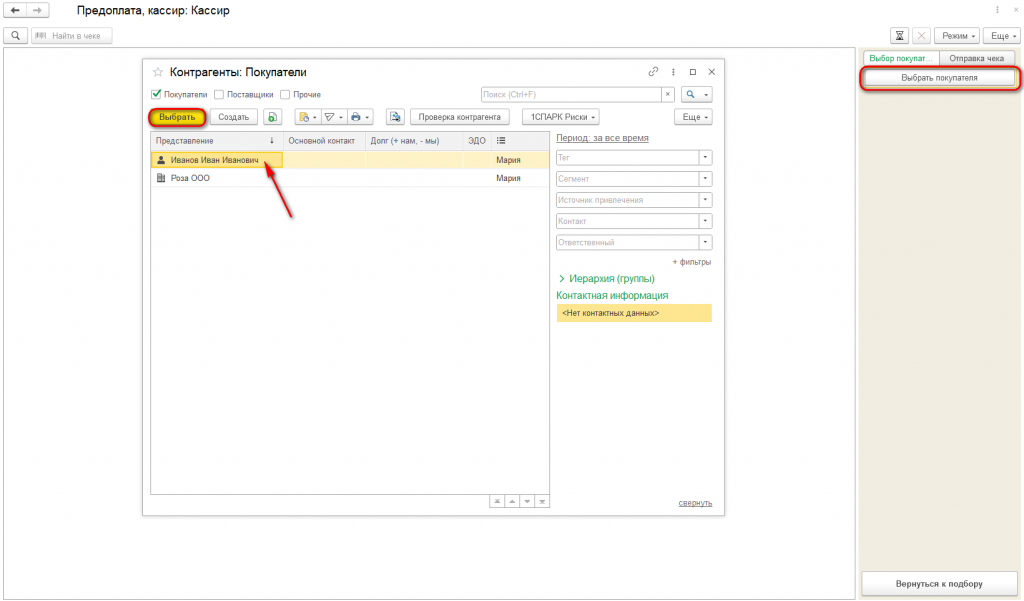1024x601 pixels.
Task: Click the свернуть link
Action: pos(695,503)
